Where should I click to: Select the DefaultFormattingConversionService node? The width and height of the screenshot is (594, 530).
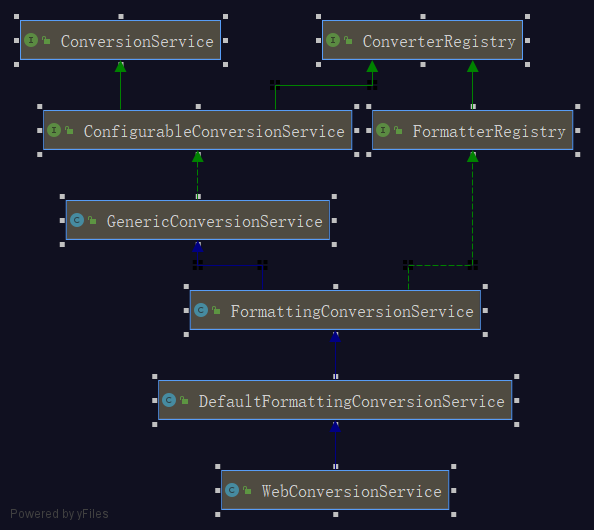point(335,400)
